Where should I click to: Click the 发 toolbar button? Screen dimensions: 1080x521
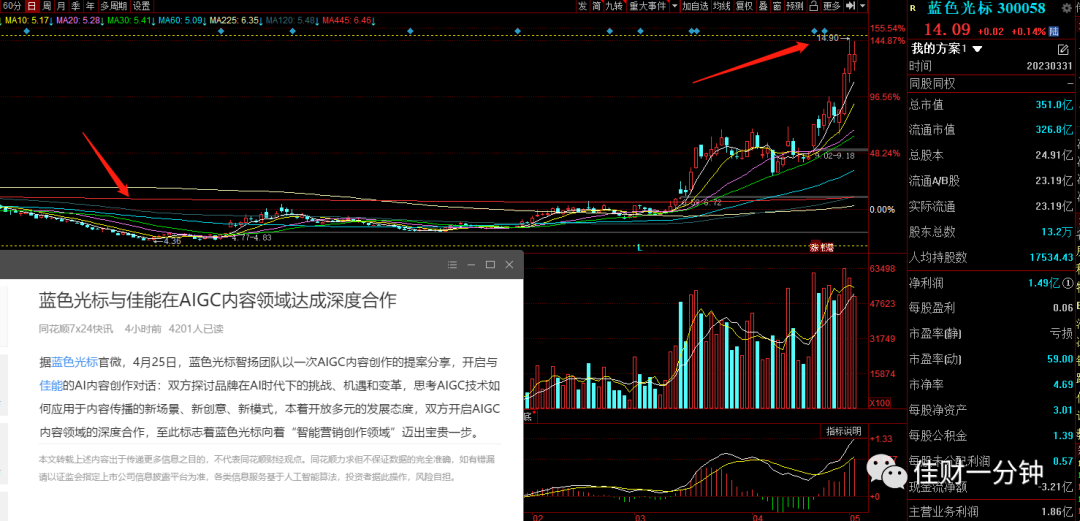(583, 6)
